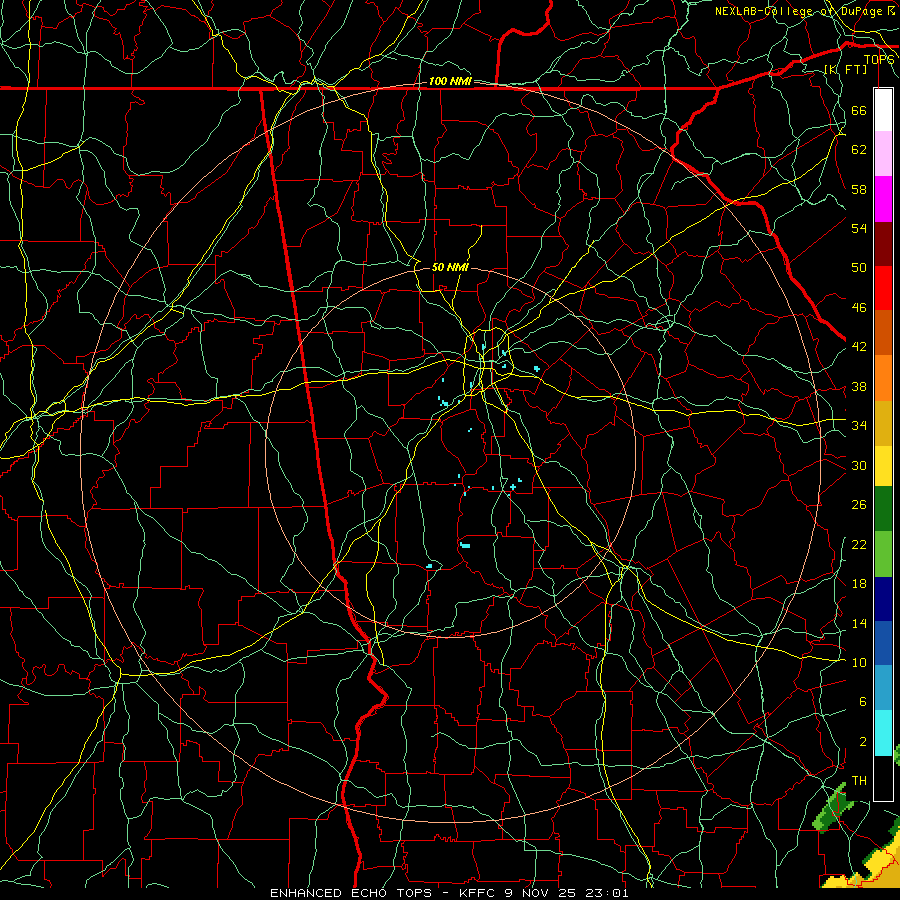
Task: Click the legend value 62
Action: click(x=859, y=149)
